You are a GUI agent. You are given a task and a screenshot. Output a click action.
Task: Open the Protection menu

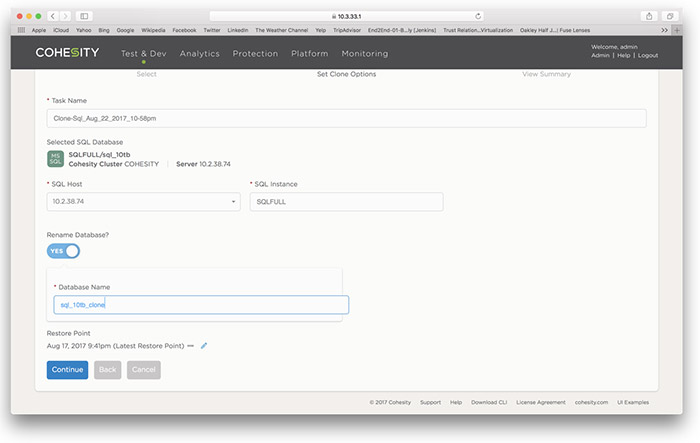(255, 54)
